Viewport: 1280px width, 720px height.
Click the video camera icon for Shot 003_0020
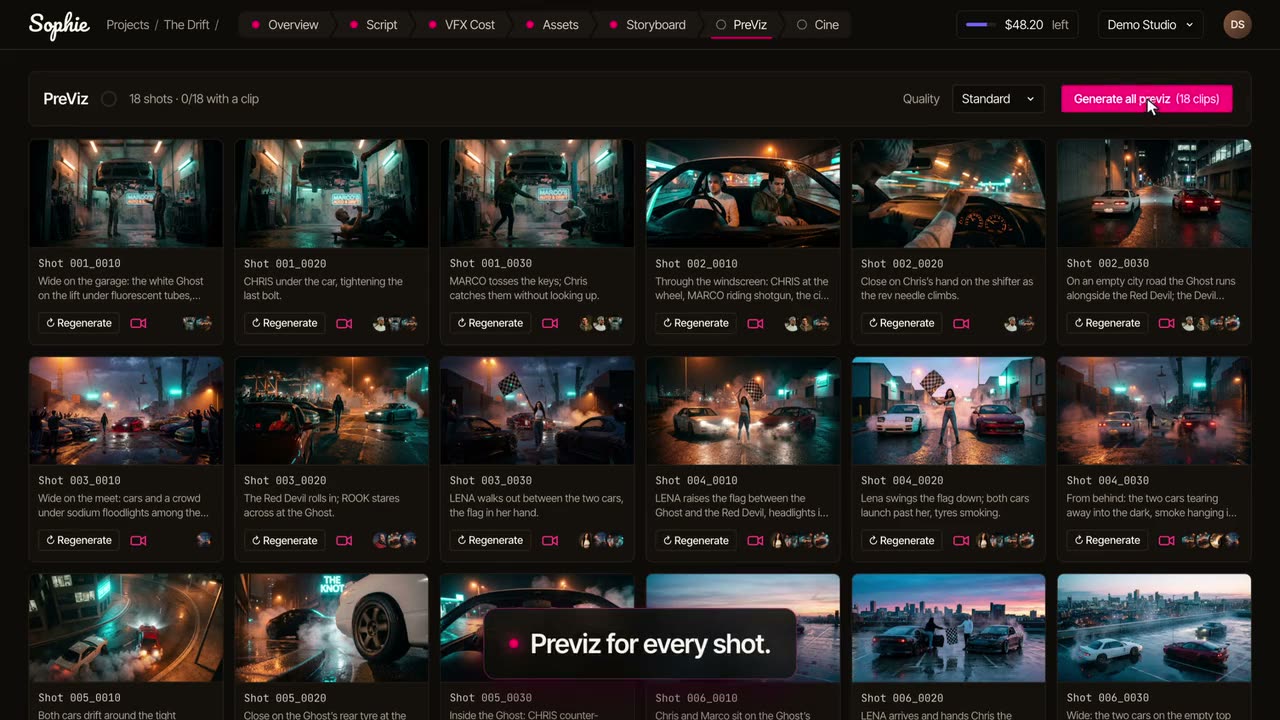coord(344,540)
